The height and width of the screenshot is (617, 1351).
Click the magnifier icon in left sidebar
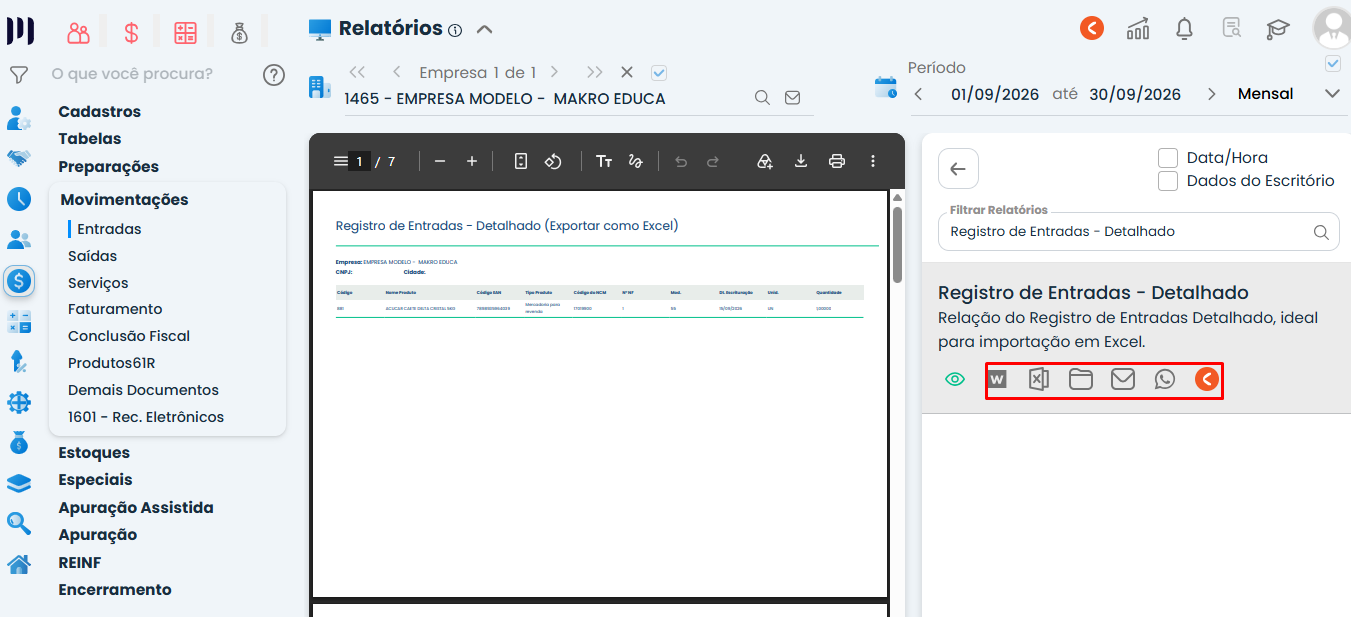[18, 522]
